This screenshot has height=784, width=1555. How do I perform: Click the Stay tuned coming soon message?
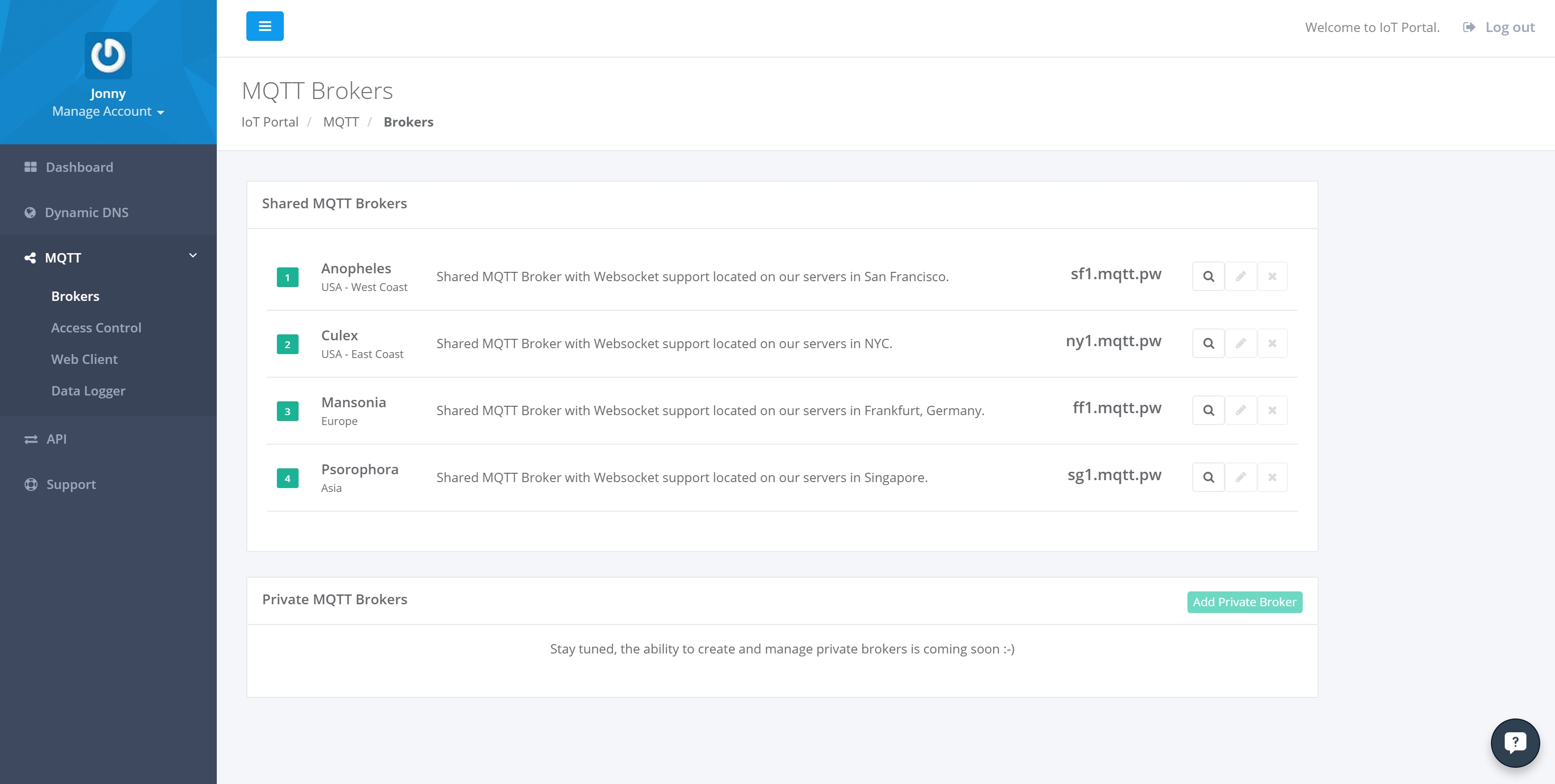[x=782, y=650]
